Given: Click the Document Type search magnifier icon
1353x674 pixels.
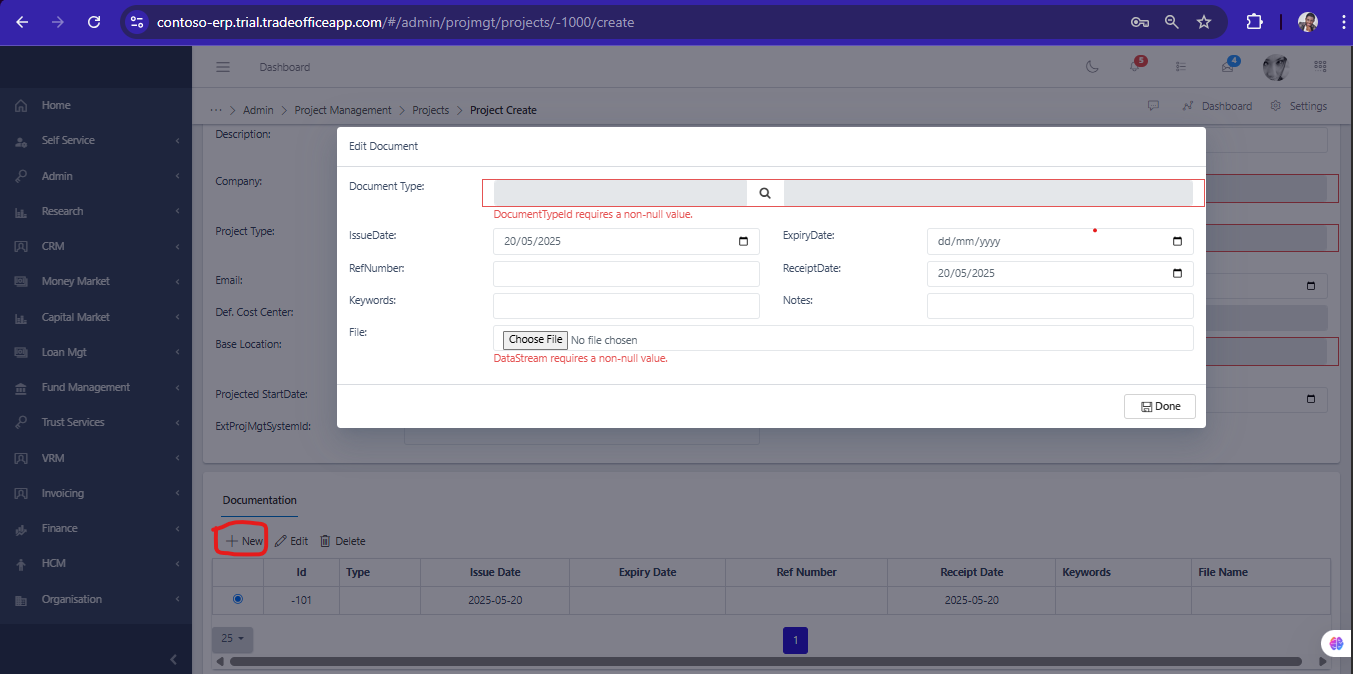Looking at the screenshot, I should pyautogui.click(x=765, y=193).
